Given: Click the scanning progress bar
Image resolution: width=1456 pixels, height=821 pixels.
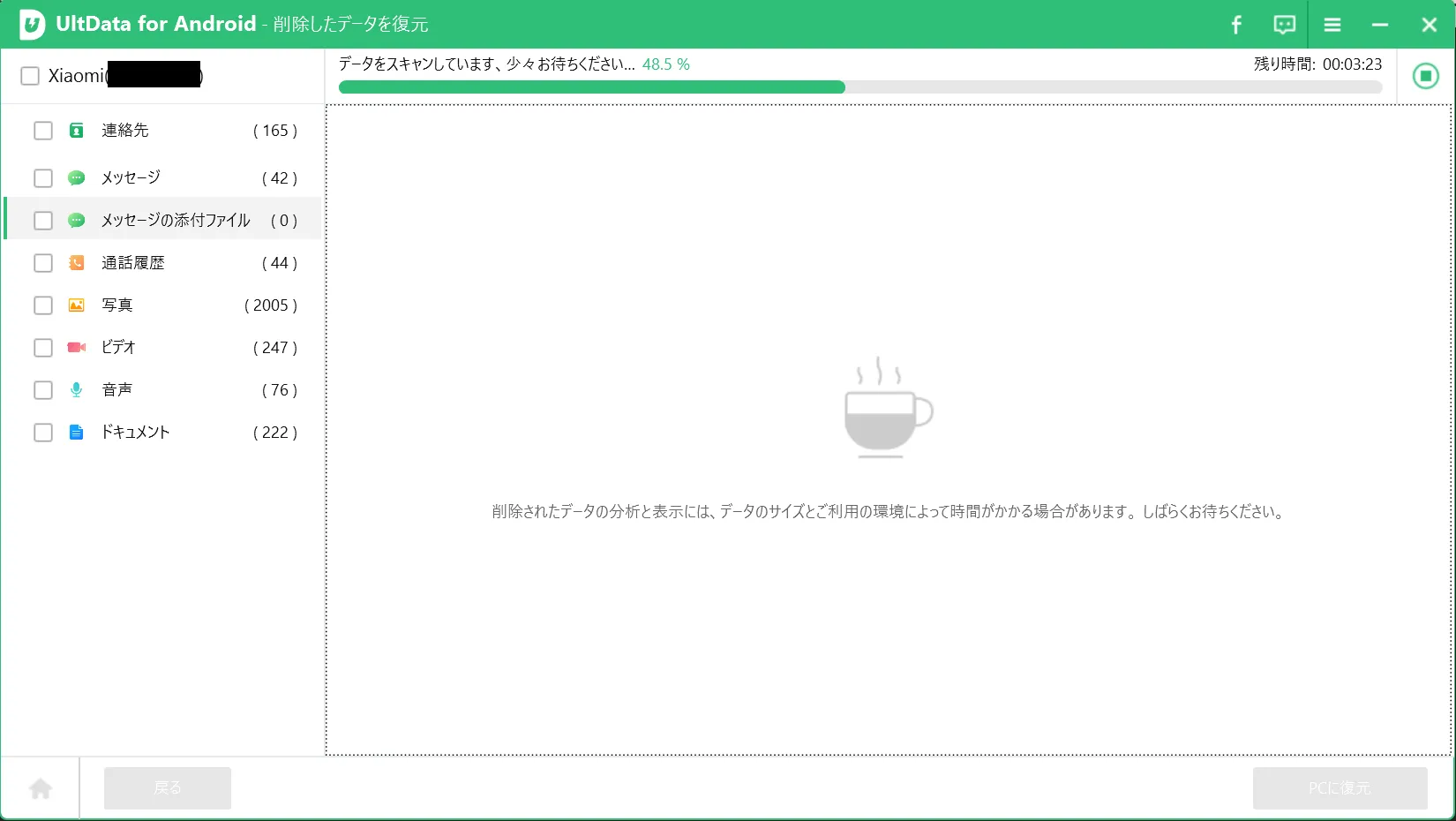Looking at the screenshot, I should (x=860, y=87).
